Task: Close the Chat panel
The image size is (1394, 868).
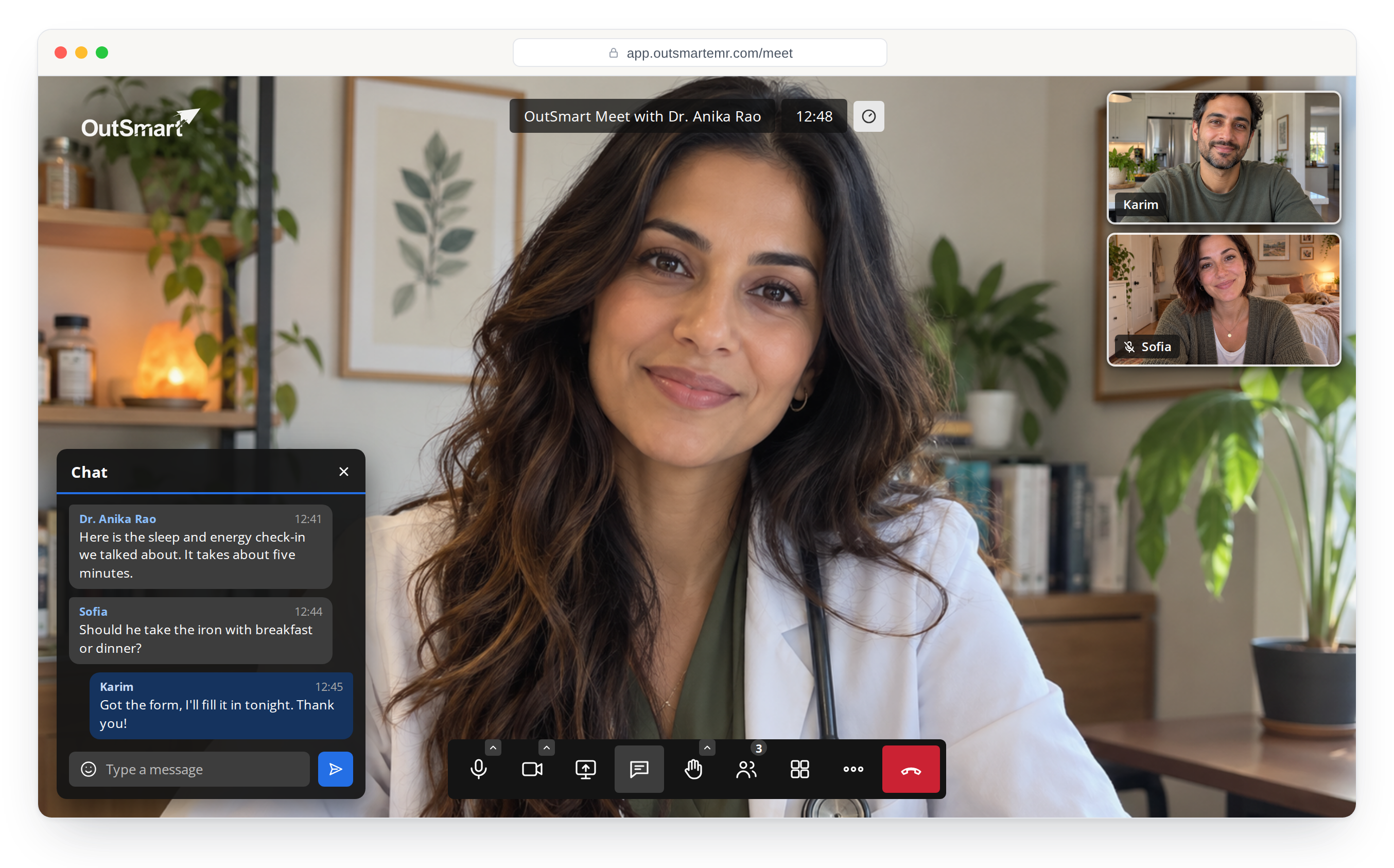Action: click(x=344, y=471)
